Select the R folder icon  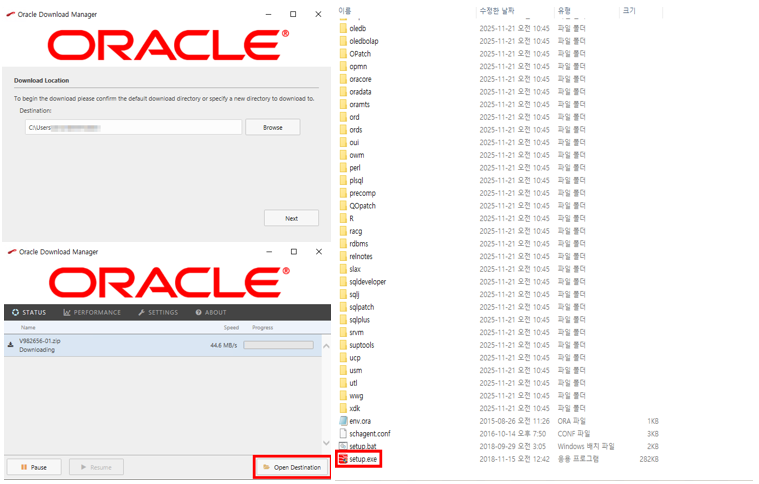click(343, 218)
